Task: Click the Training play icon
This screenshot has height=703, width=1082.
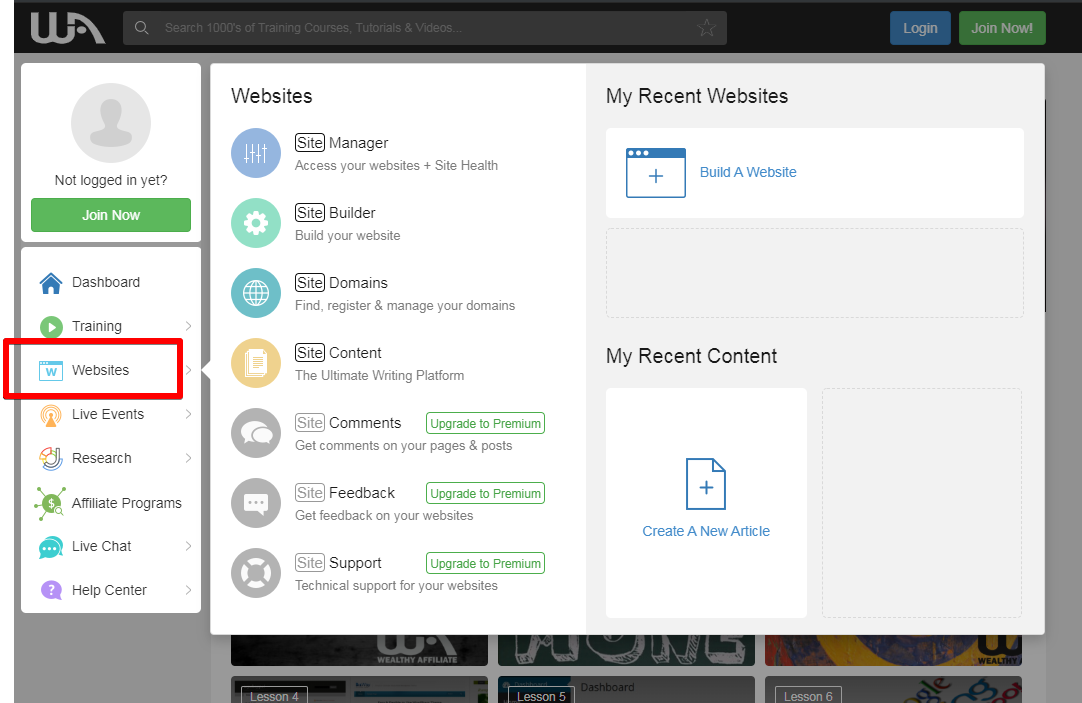Action: (x=51, y=326)
